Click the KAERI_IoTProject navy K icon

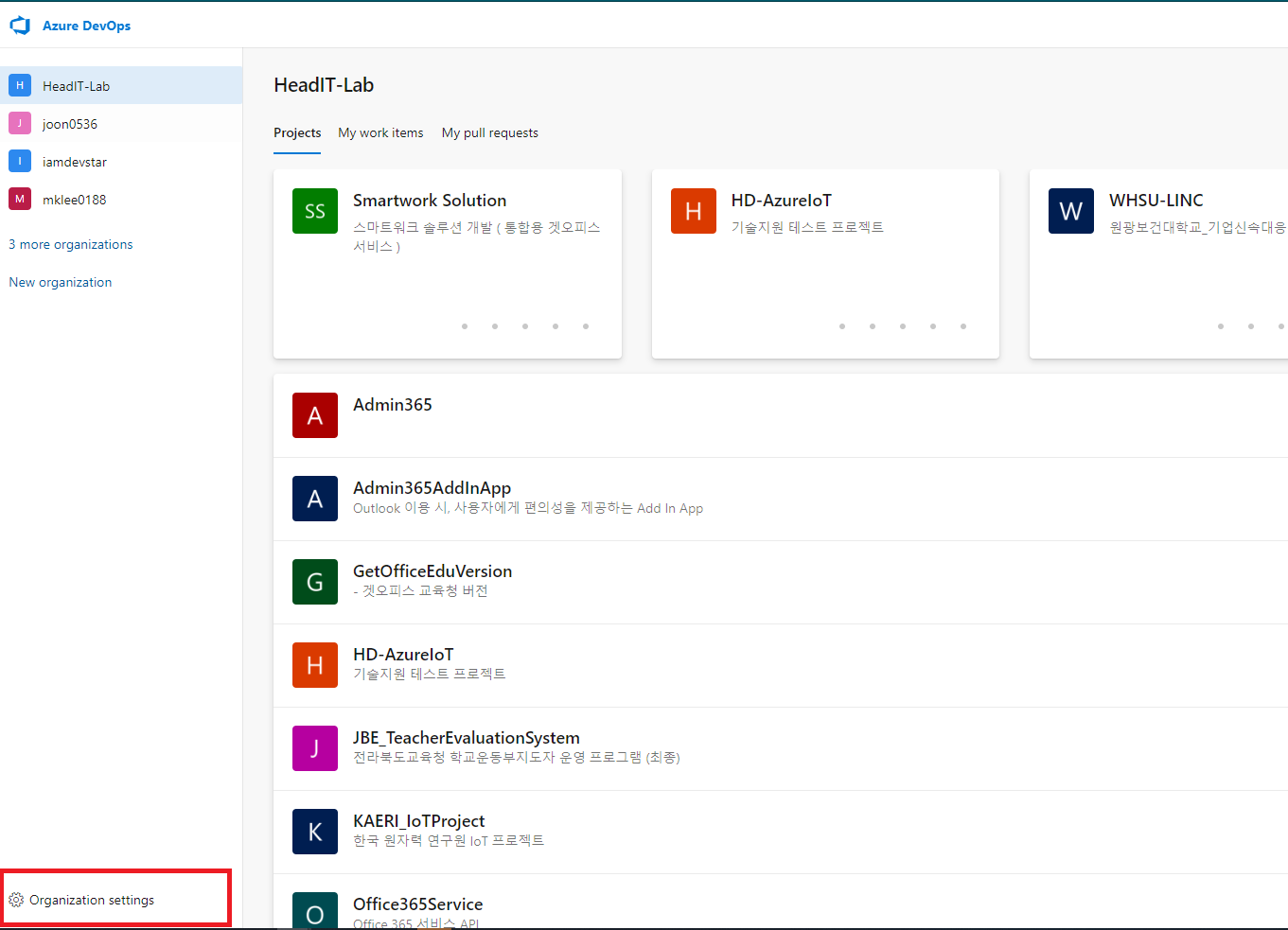[x=315, y=832]
